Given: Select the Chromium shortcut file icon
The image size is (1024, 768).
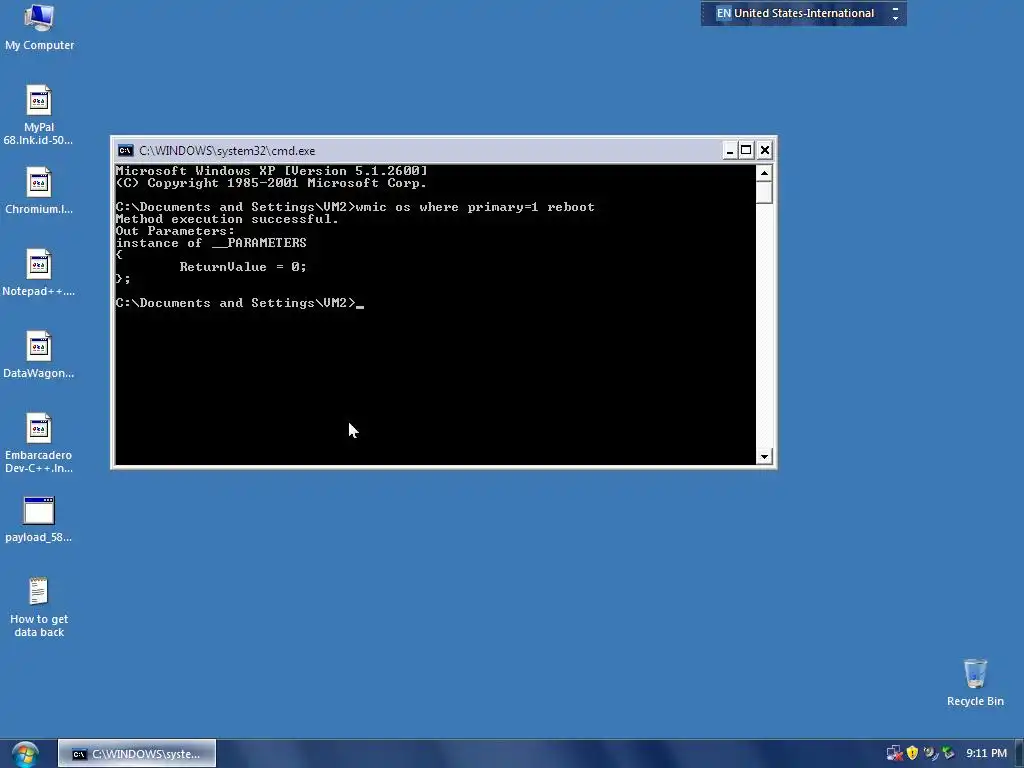Looking at the screenshot, I should click(39, 191).
